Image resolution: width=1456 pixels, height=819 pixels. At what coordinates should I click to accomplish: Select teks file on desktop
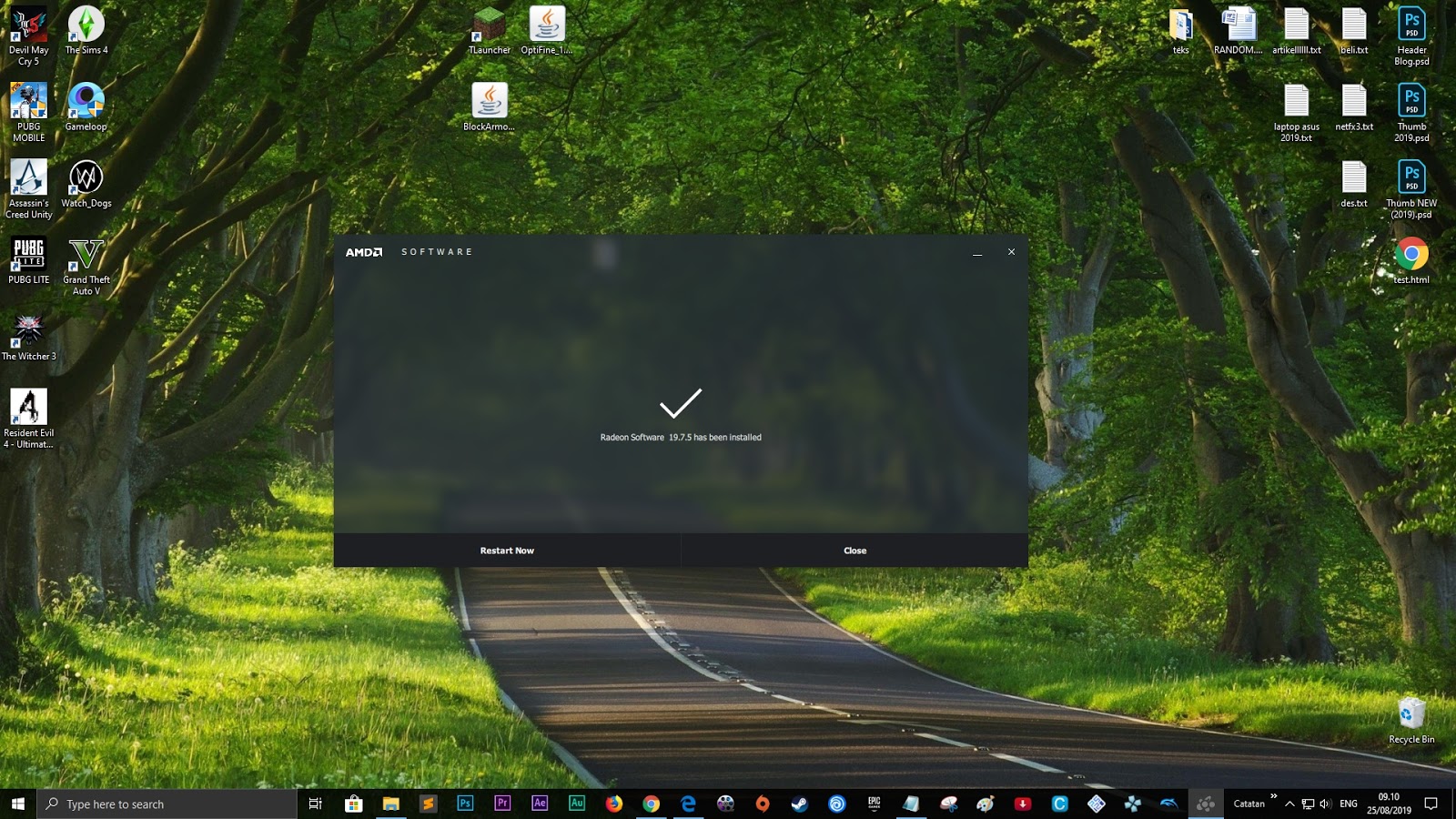pyautogui.click(x=1181, y=31)
